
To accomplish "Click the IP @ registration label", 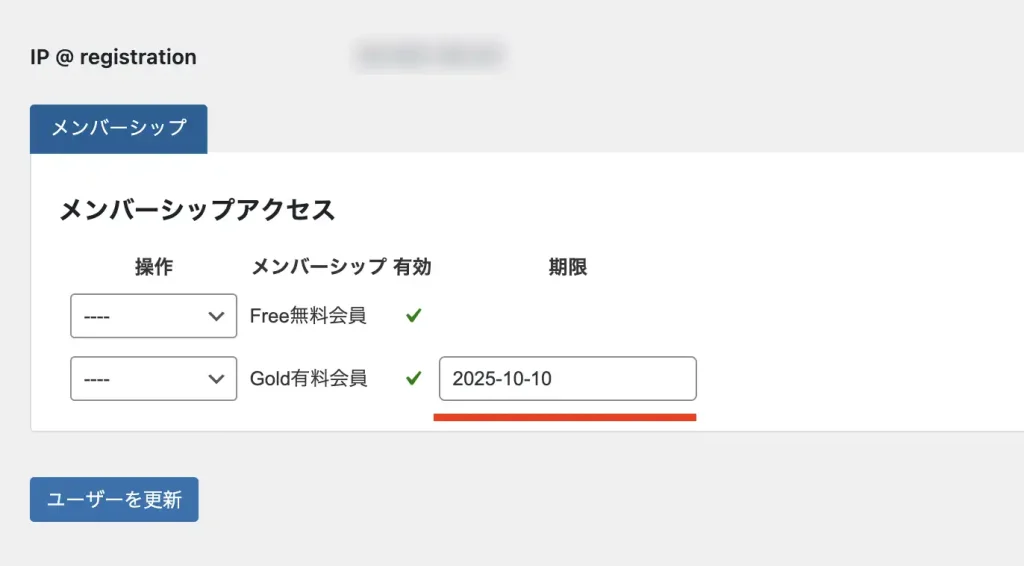I will click(x=113, y=57).
